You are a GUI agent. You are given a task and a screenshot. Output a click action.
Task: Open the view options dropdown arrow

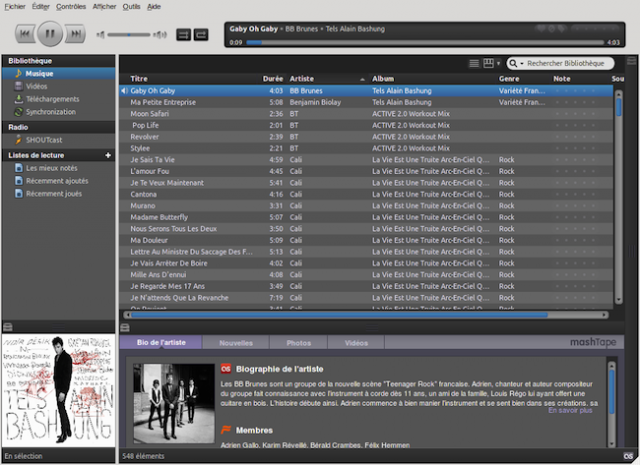[498, 63]
